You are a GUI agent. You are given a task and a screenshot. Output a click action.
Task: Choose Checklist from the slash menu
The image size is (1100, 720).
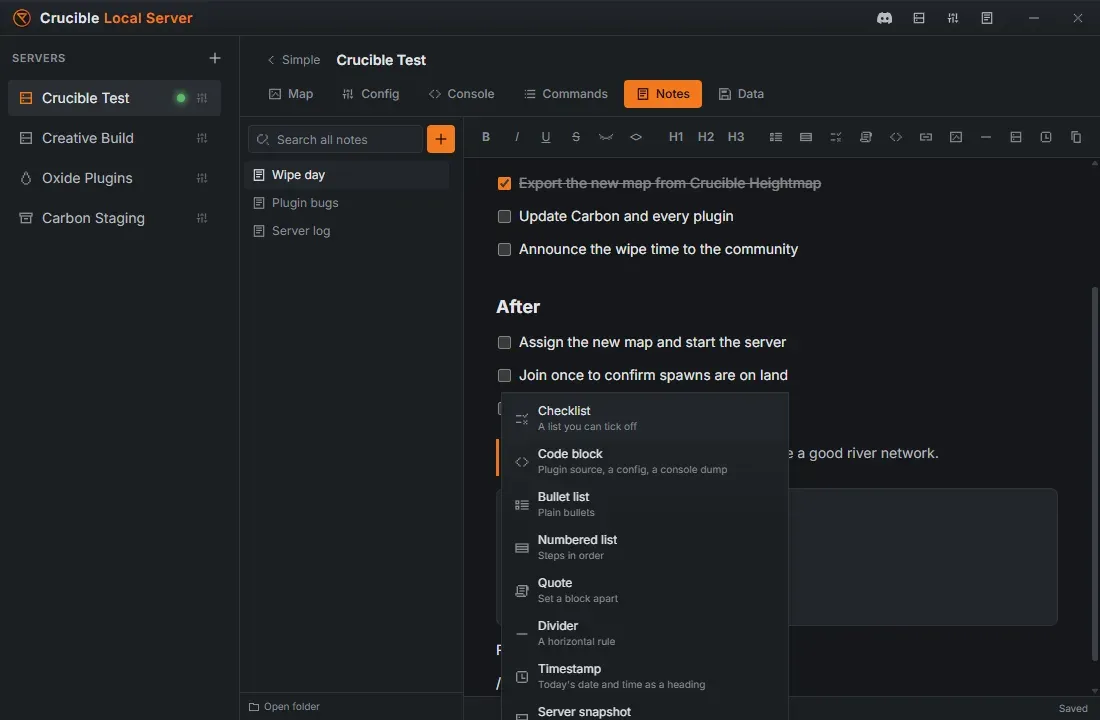pos(645,418)
